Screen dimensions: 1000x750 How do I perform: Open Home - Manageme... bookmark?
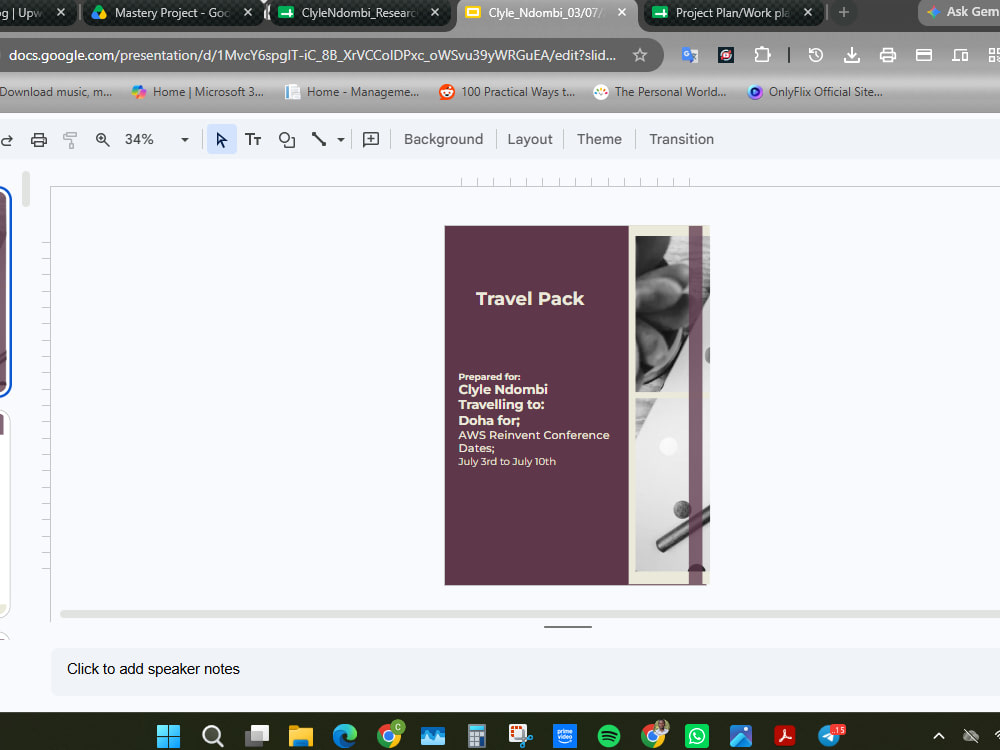click(352, 92)
